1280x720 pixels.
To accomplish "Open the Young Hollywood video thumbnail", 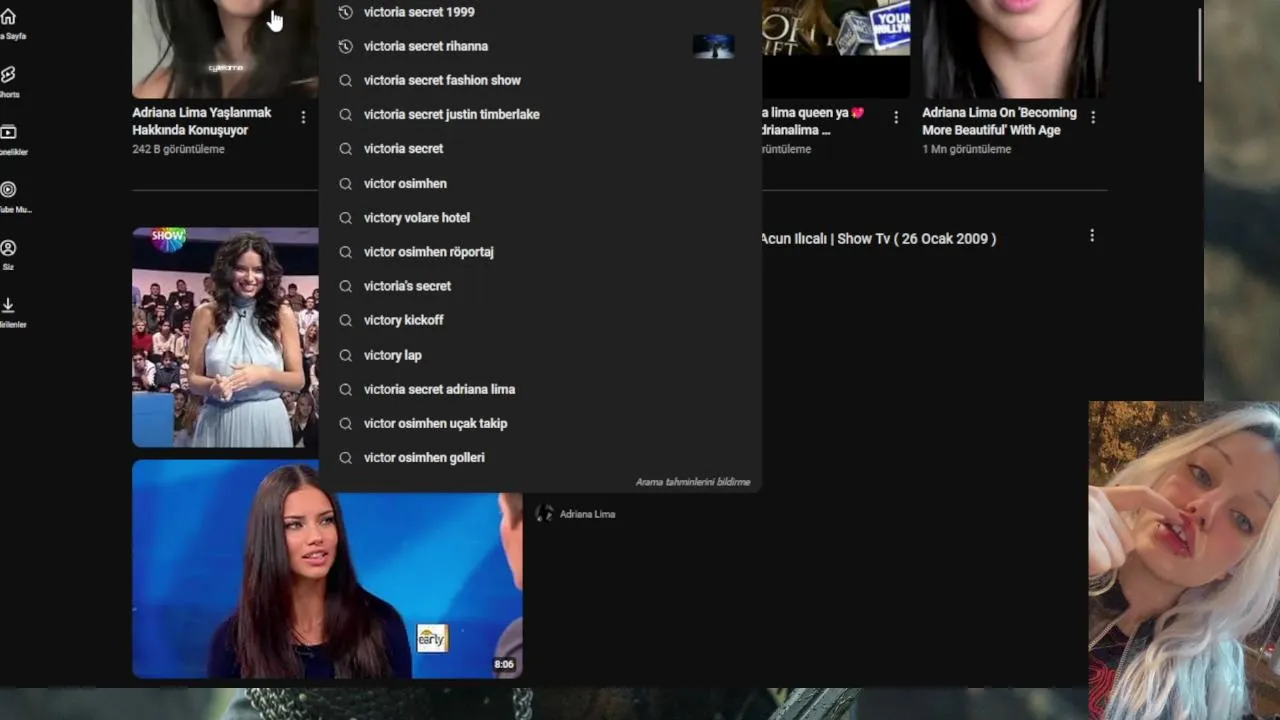I will (x=836, y=48).
